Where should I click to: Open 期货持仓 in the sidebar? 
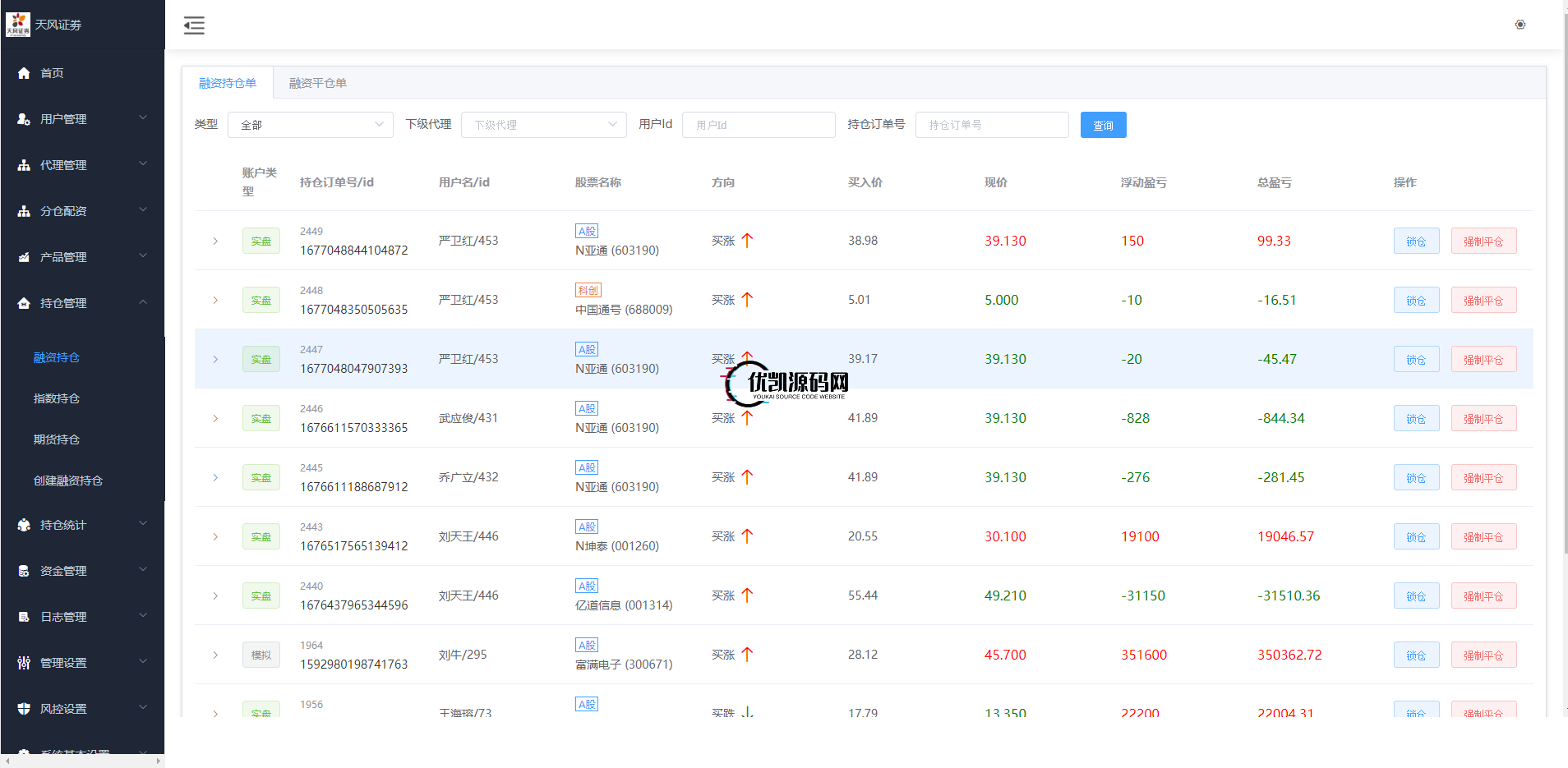coord(57,439)
